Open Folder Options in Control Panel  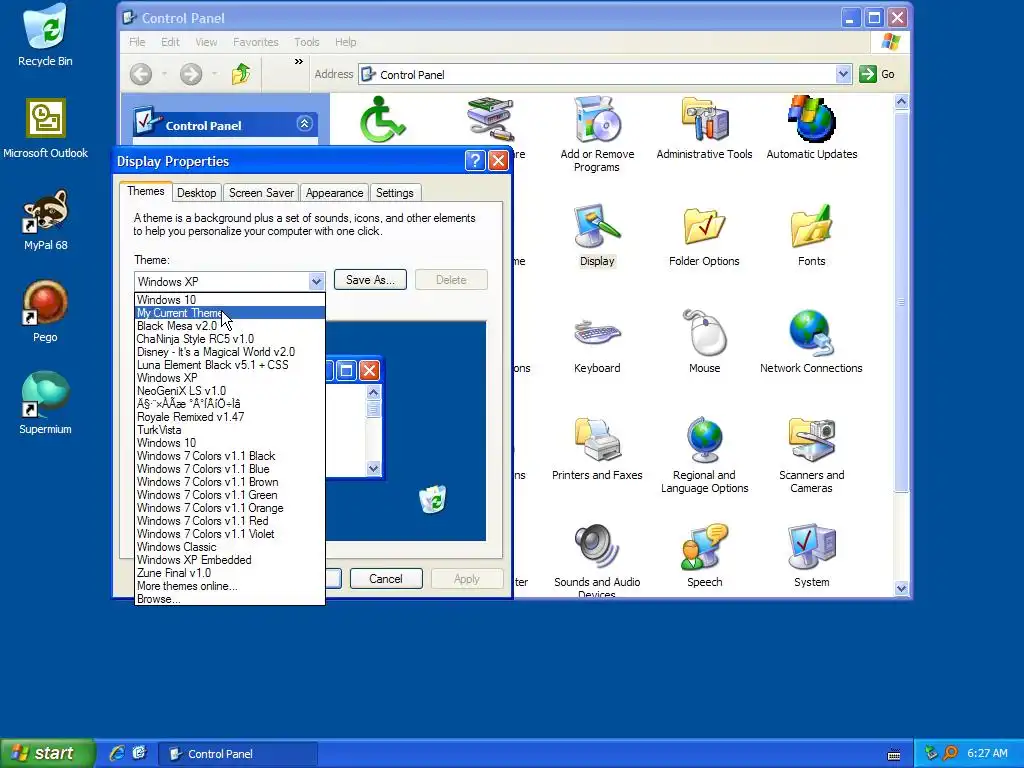(x=704, y=235)
